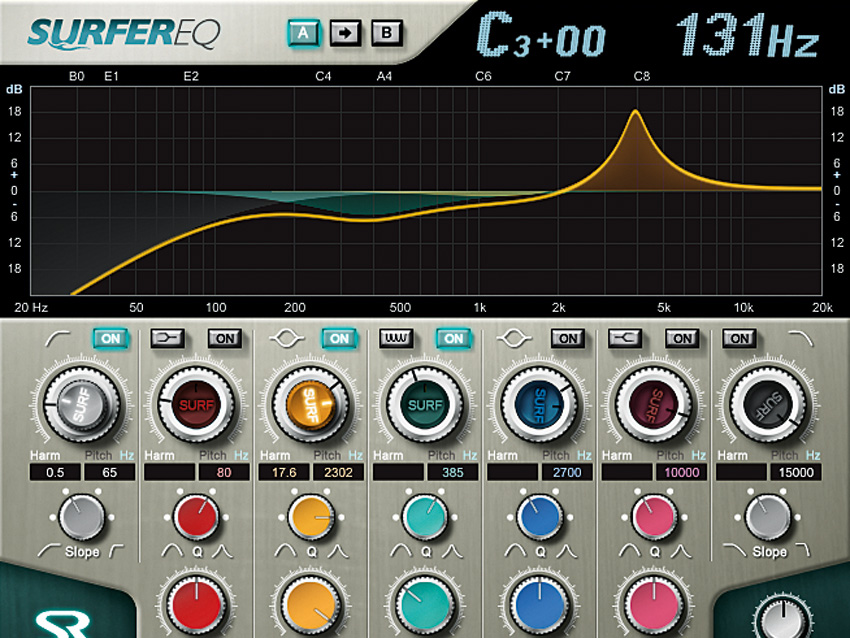Image resolution: width=850 pixels, height=638 pixels.
Task: Disable the teal harmonic band ON switch
Action: 454,339
